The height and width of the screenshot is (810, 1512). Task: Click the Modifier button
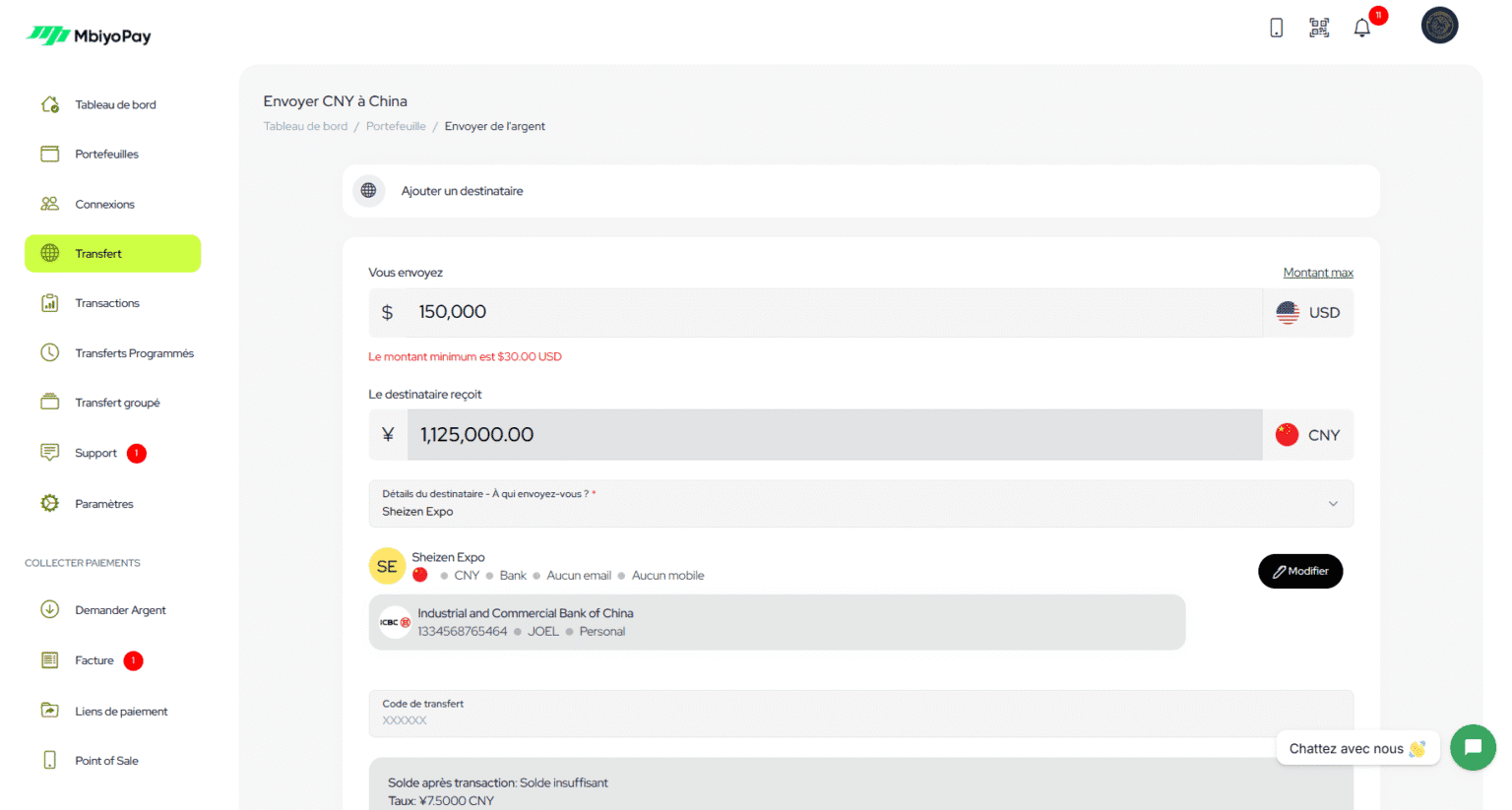(x=1300, y=571)
